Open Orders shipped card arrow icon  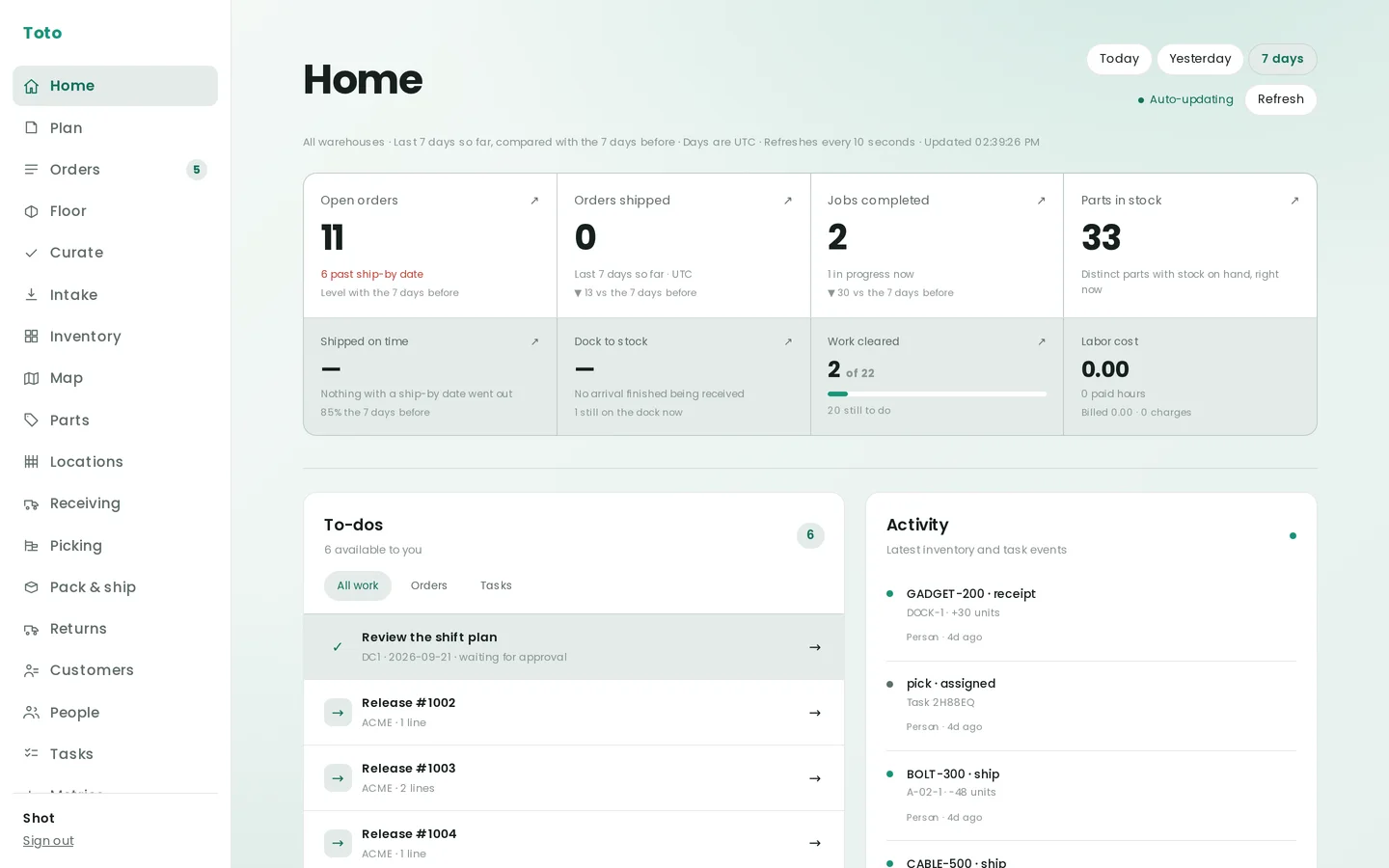pos(788,201)
